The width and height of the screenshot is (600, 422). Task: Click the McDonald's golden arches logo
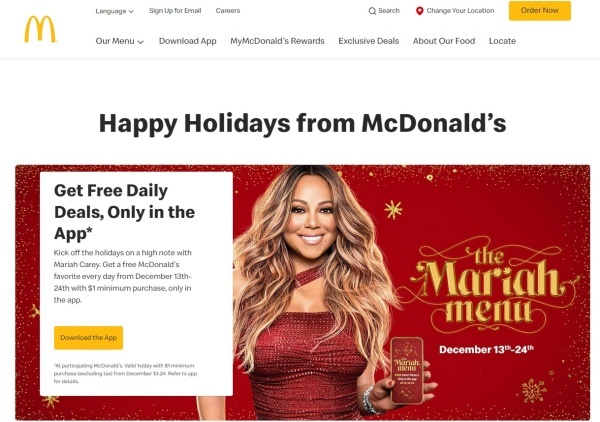[x=40, y=29]
